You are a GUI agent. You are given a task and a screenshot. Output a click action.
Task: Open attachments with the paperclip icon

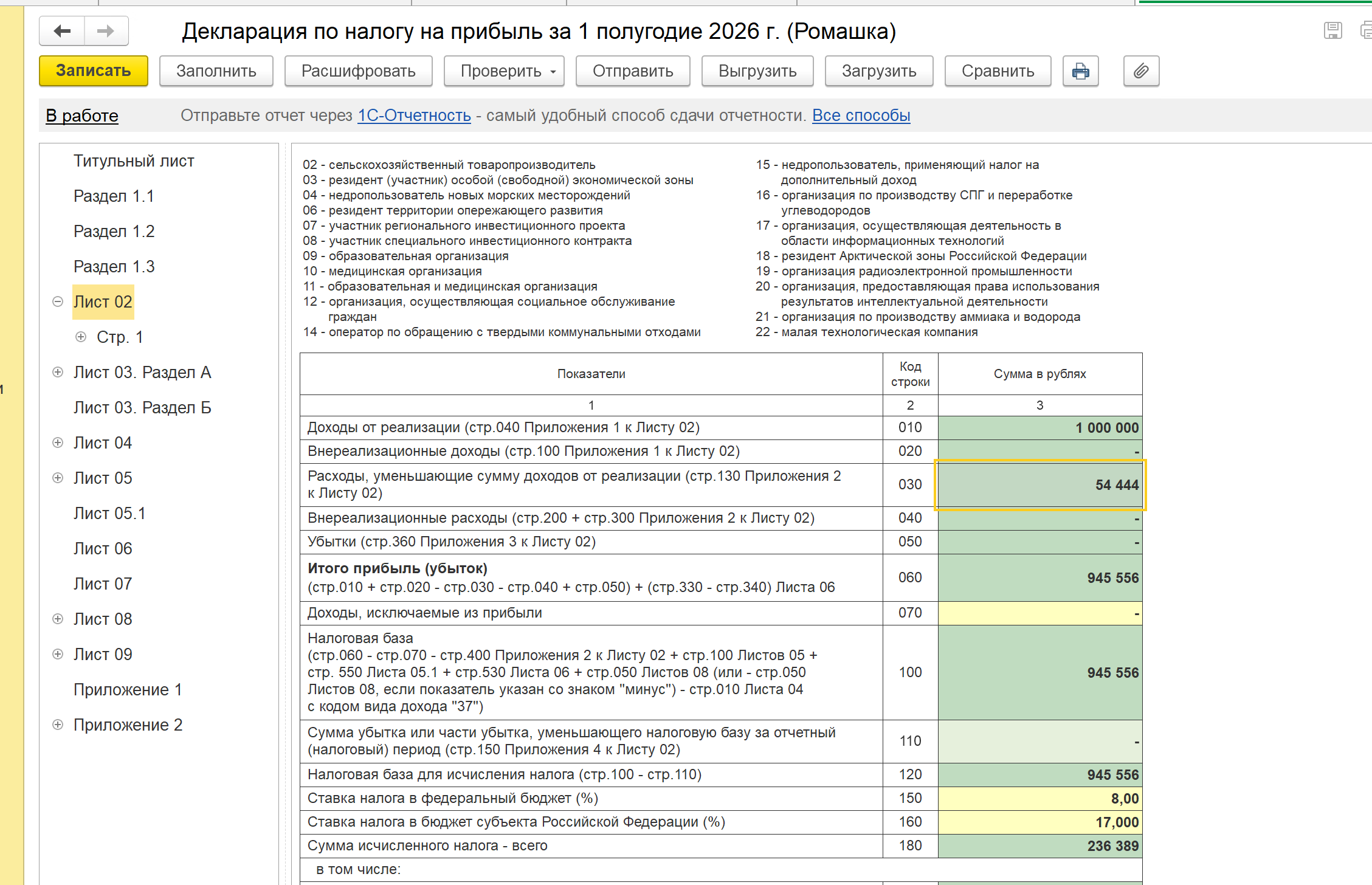[x=1141, y=71]
